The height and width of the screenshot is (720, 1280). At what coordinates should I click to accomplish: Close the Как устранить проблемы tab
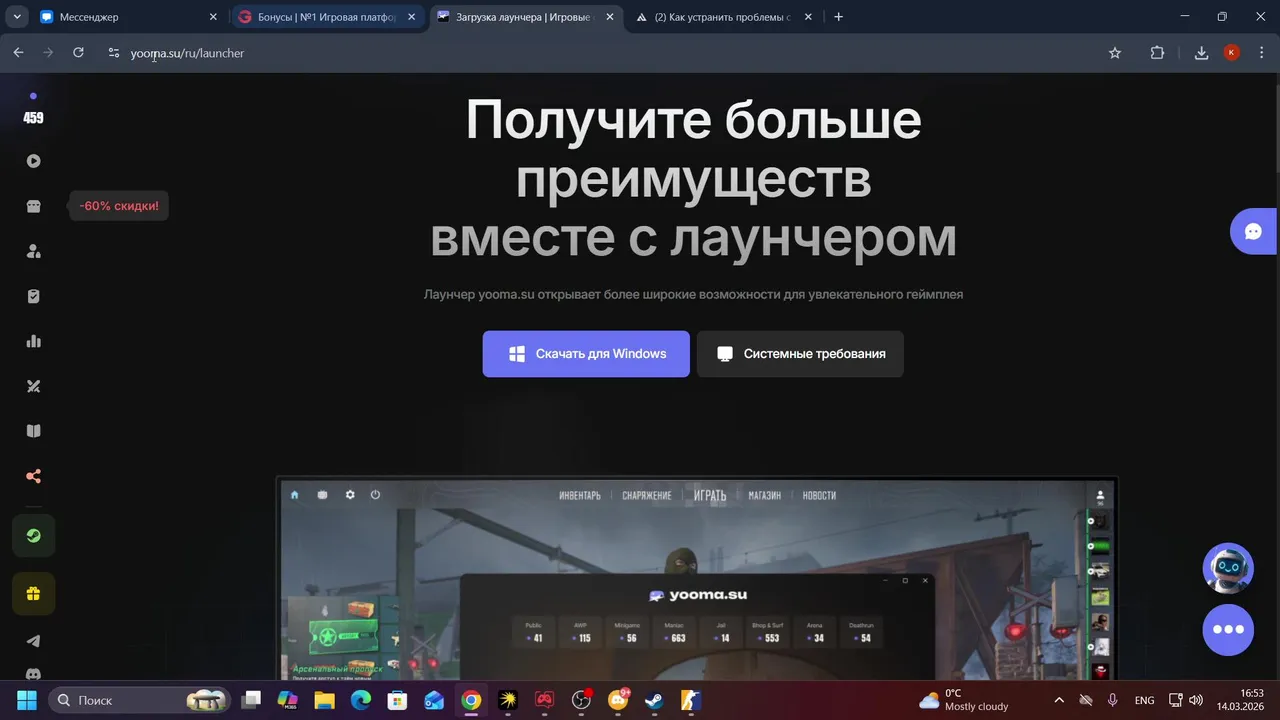[x=809, y=17]
